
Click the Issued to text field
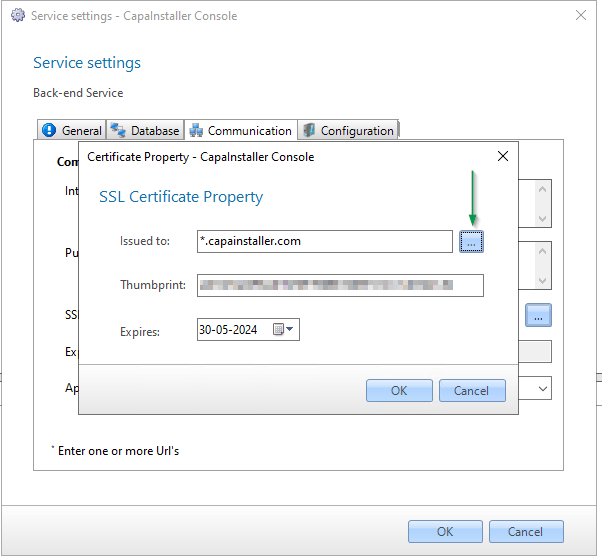click(x=325, y=241)
